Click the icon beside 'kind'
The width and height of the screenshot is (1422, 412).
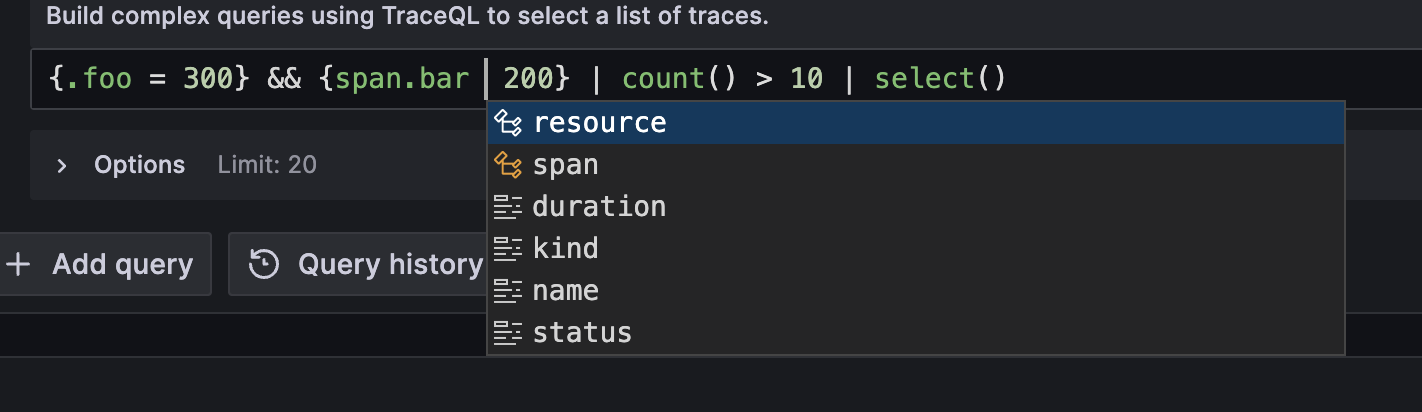[x=509, y=249]
